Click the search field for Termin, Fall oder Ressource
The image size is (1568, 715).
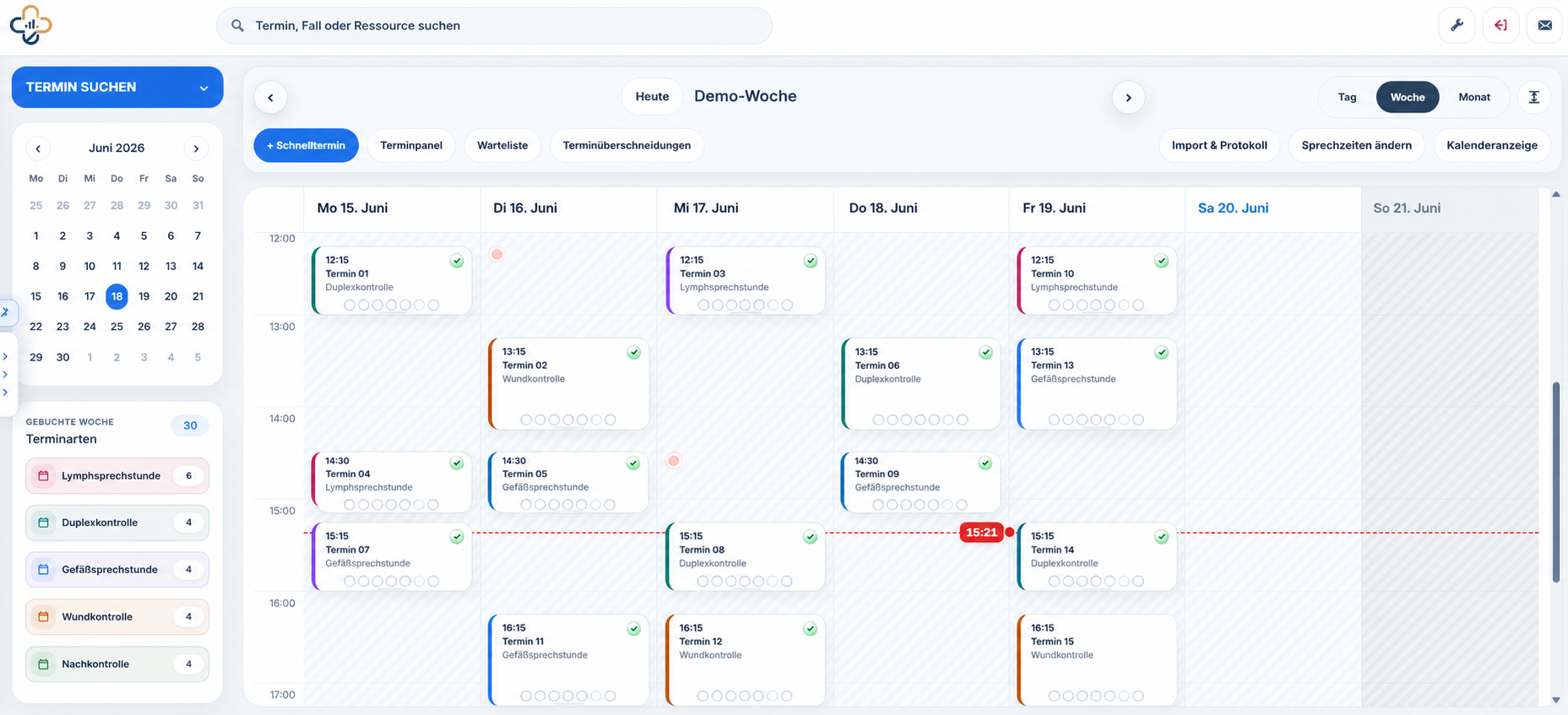[495, 25]
